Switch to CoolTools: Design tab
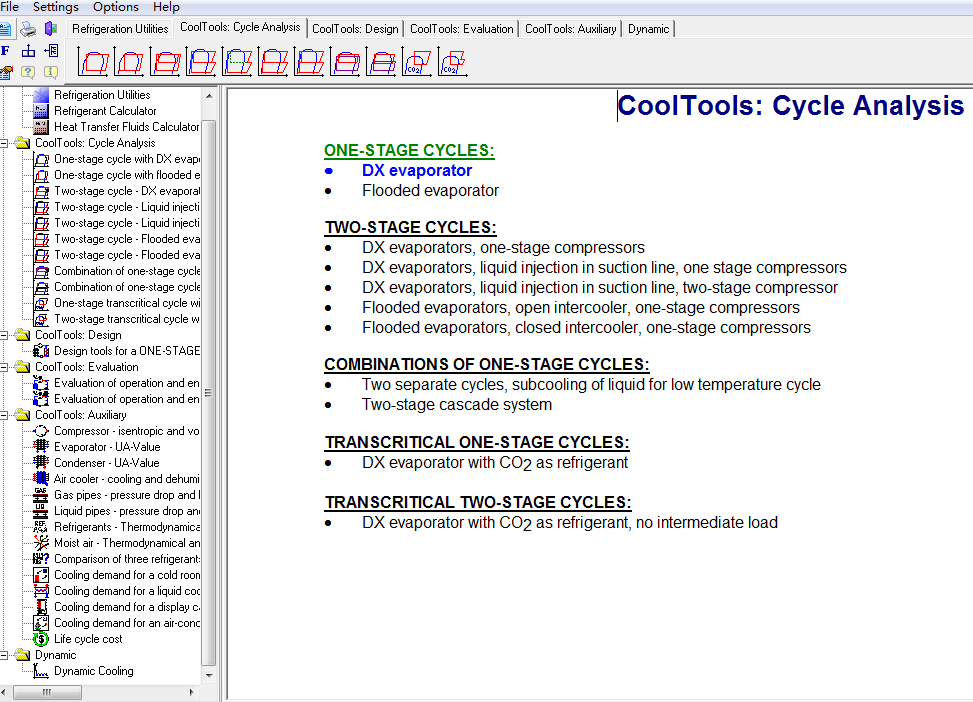 tap(355, 29)
